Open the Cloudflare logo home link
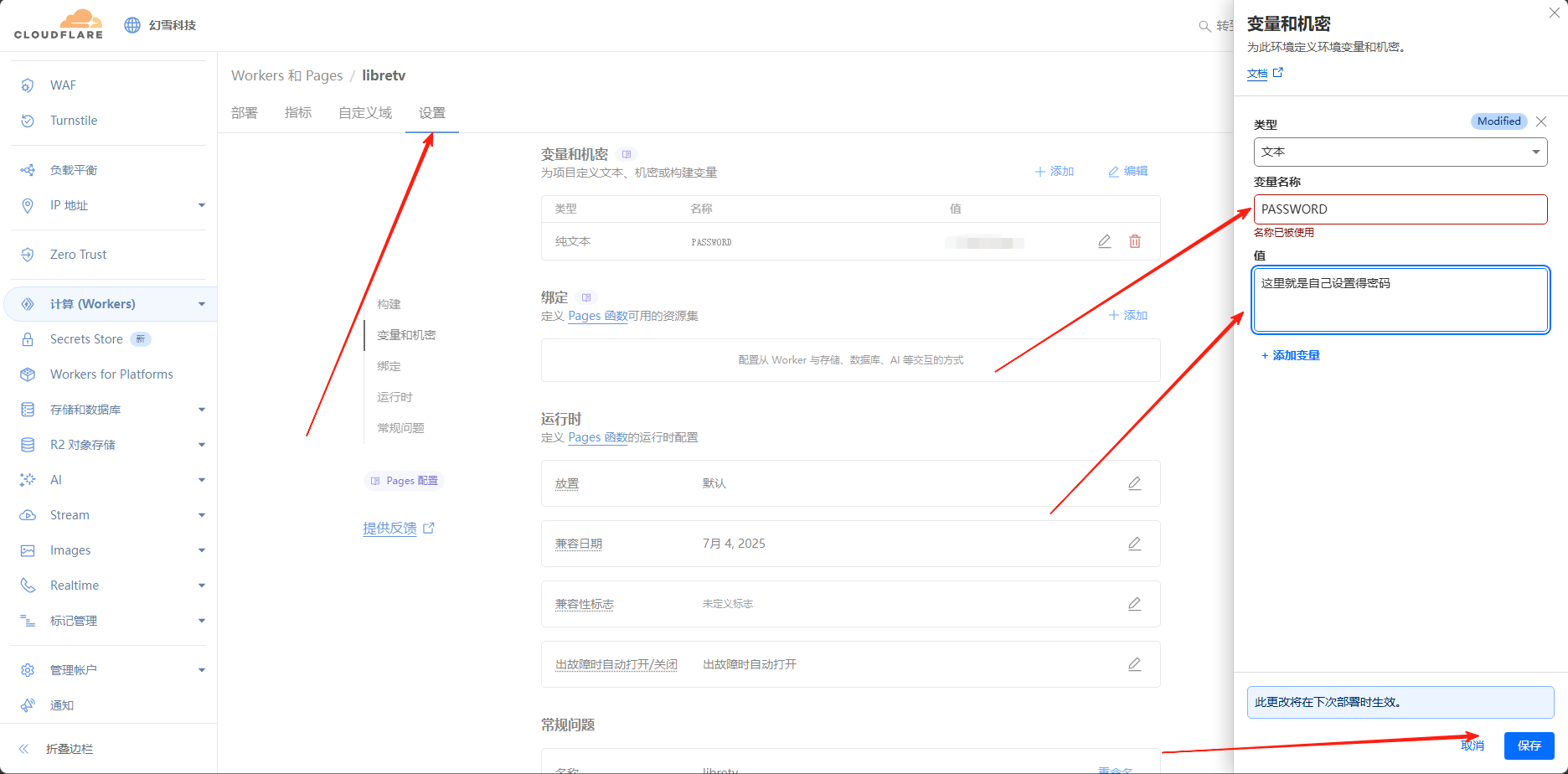This screenshot has width=1568, height=774. pyautogui.click(x=59, y=24)
